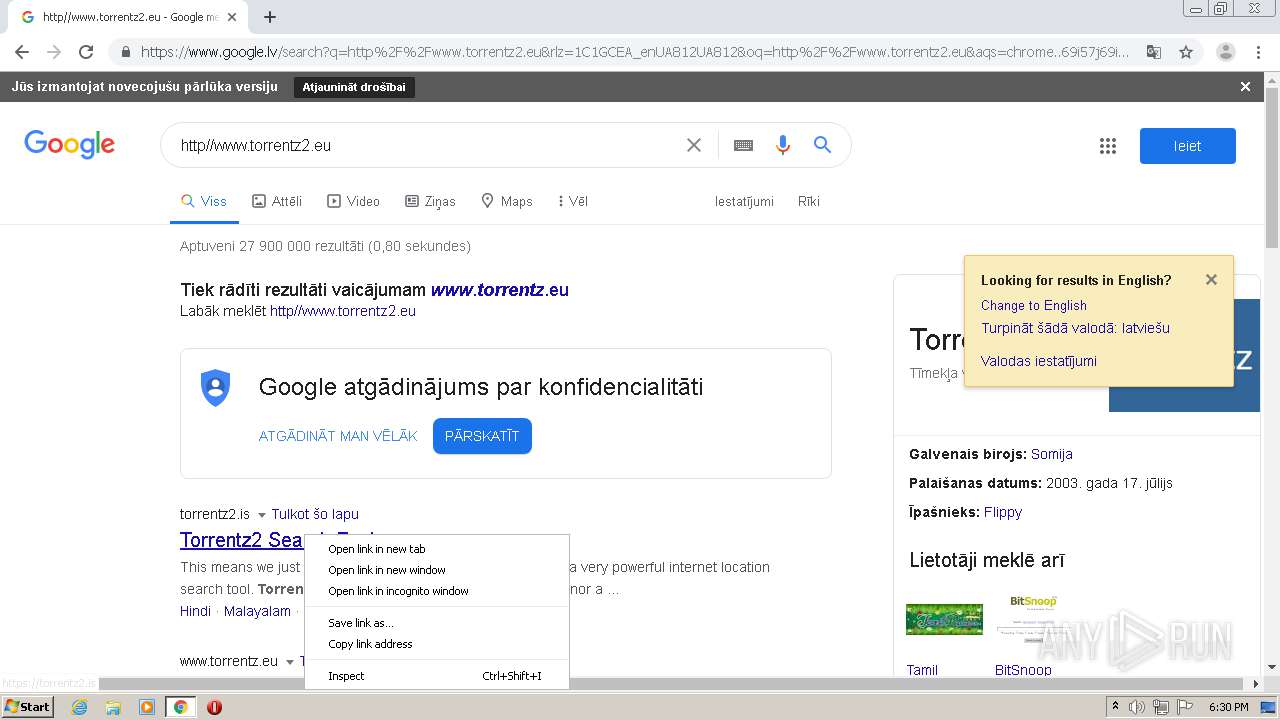Open the volume icon in system tray

pyautogui.click(x=1137, y=707)
